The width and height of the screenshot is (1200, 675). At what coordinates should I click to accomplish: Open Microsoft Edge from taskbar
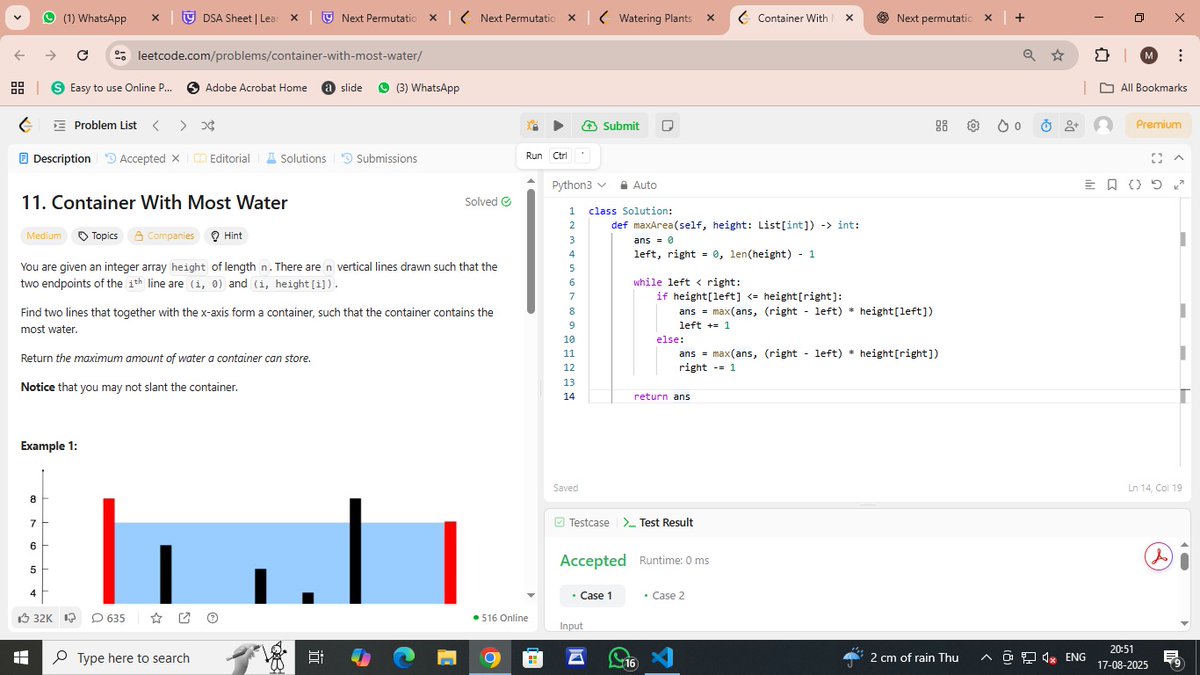[404, 657]
